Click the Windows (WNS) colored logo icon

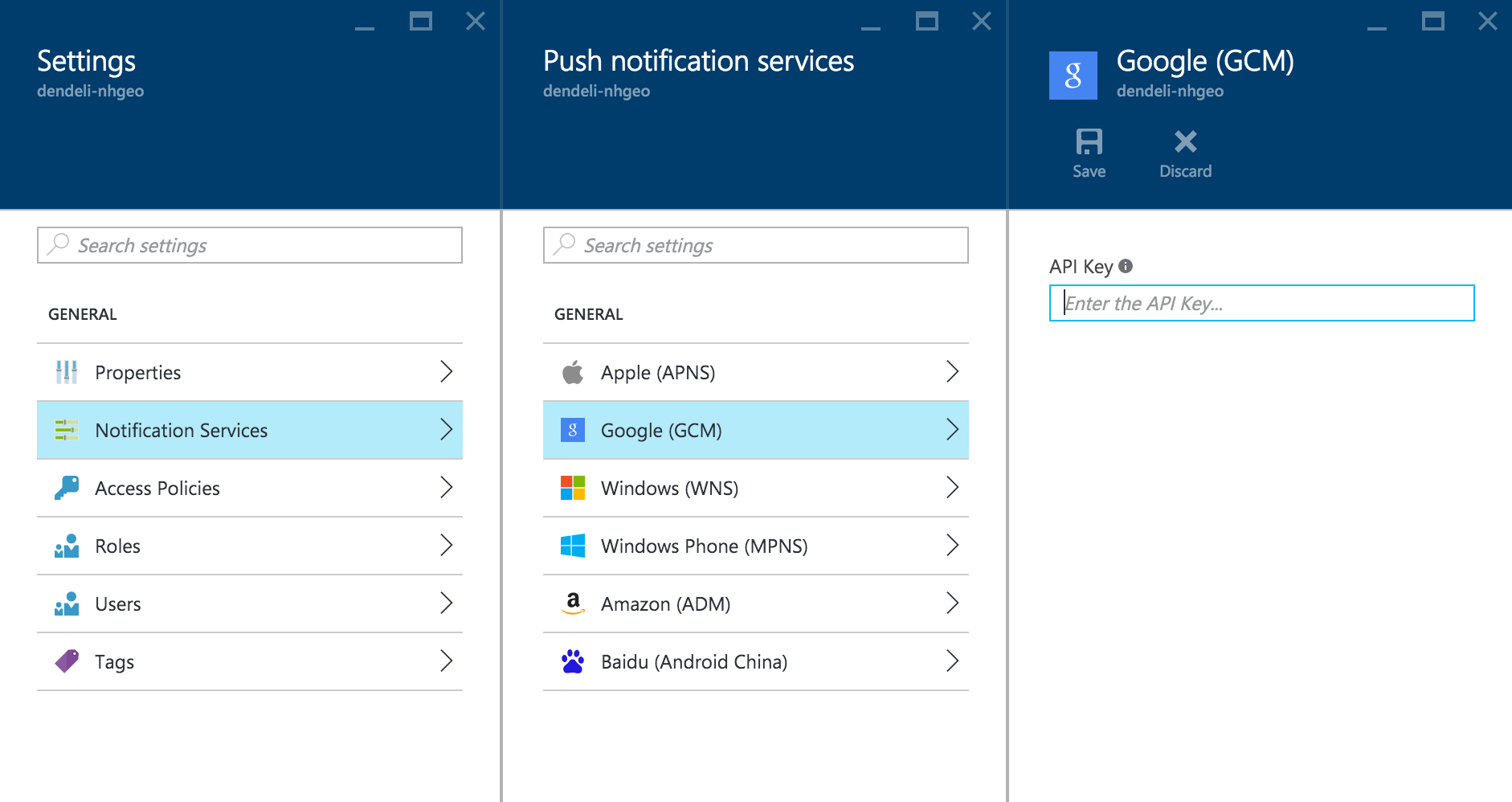coord(573,488)
